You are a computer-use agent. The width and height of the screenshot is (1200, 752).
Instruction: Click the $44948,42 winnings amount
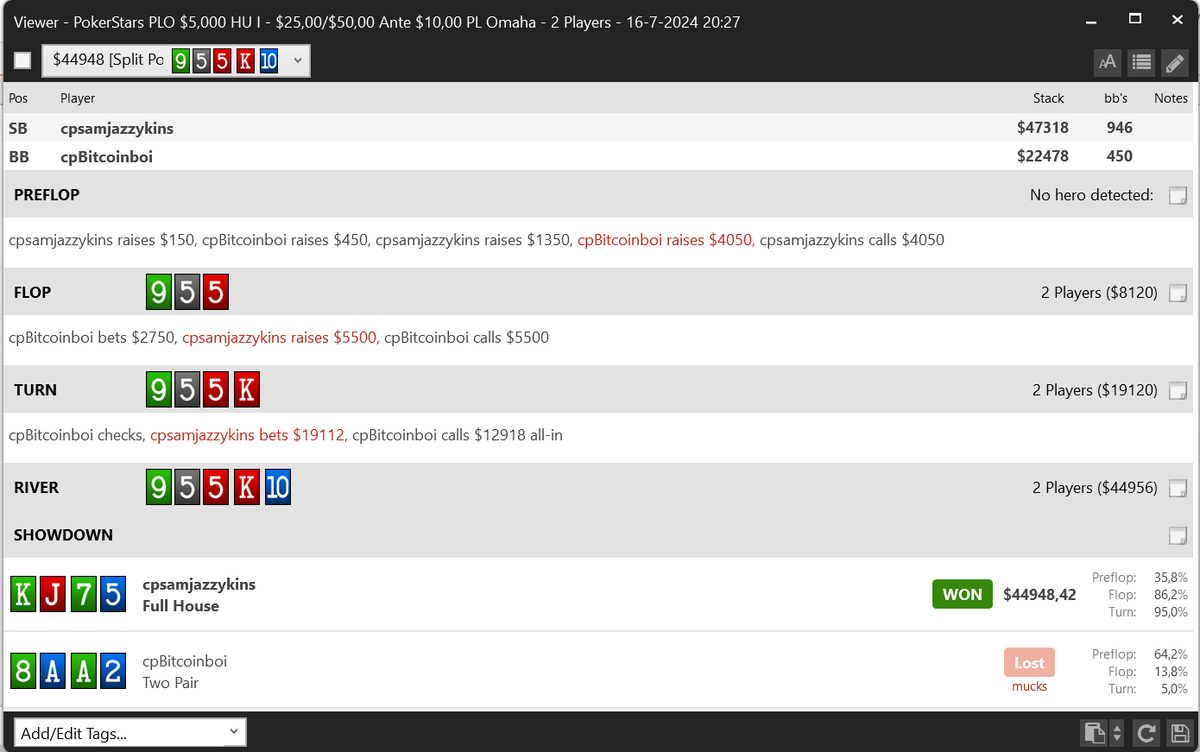[1040, 594]
